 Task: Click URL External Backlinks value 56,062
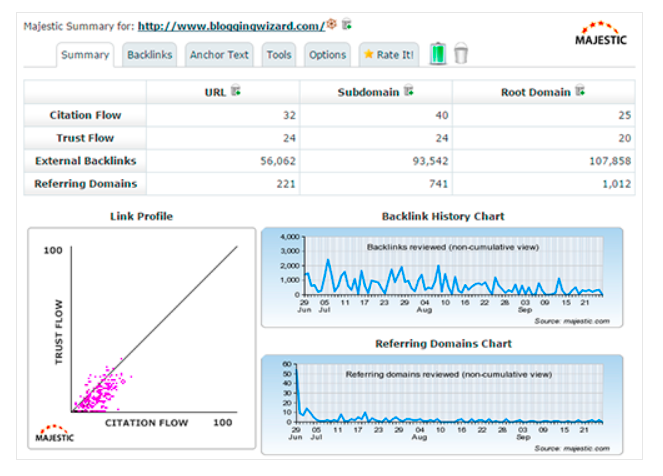[x=278, y=161]
